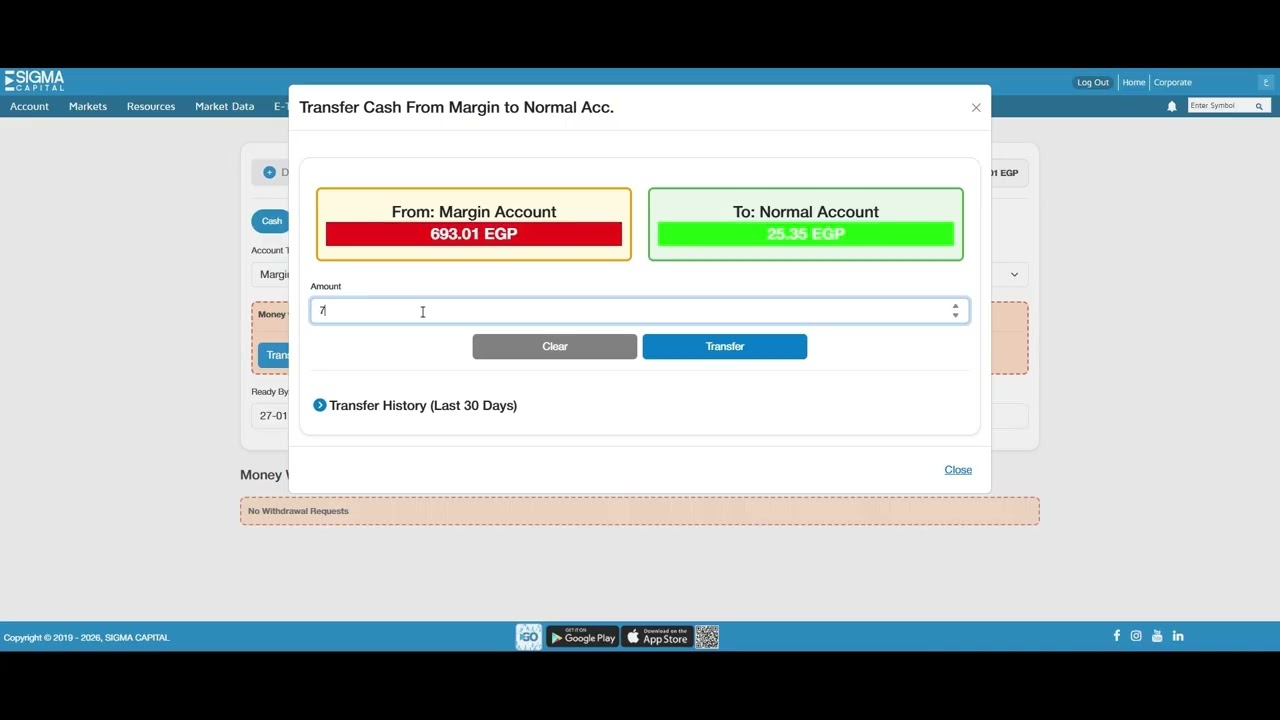Open the Account menu

tap(29, 106)
